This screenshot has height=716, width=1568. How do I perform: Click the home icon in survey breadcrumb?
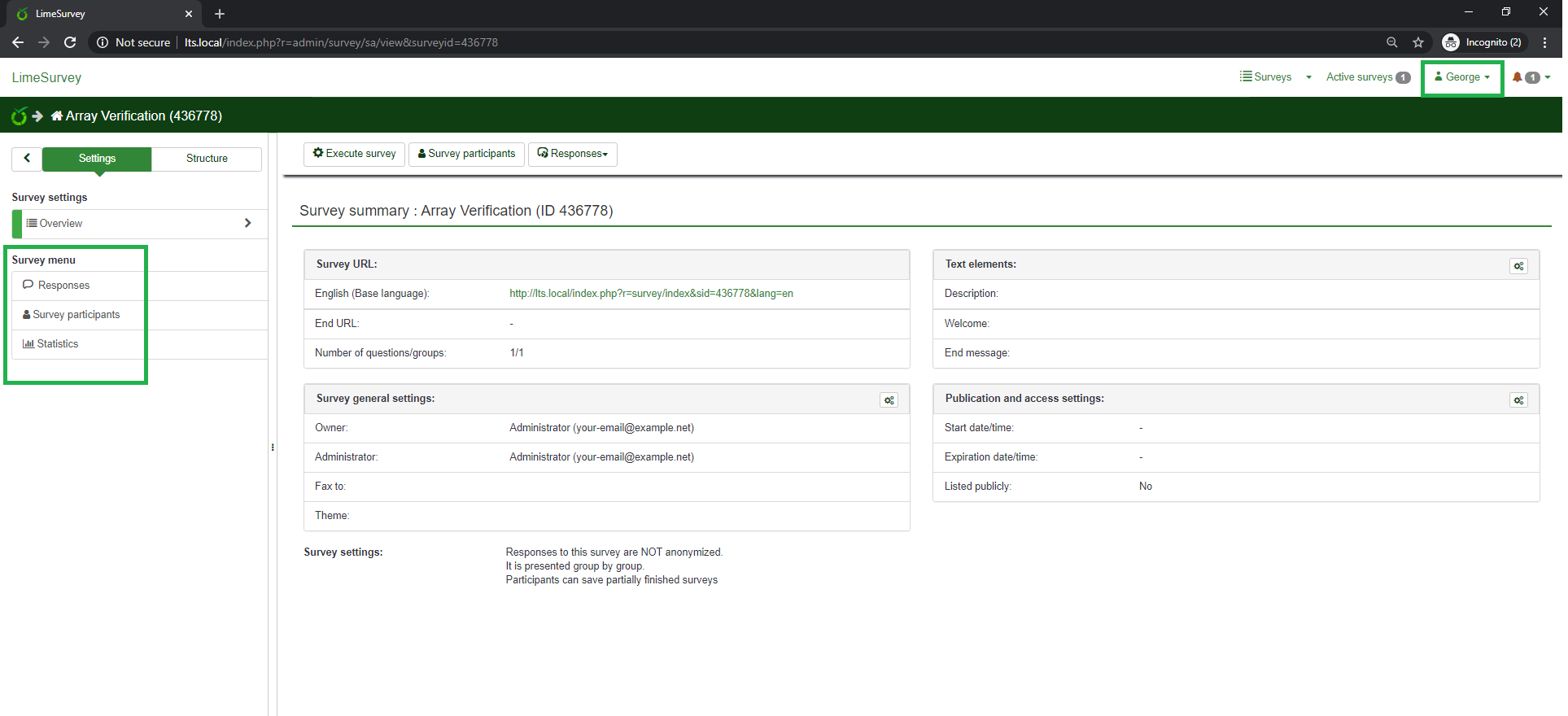coord(56,116)
